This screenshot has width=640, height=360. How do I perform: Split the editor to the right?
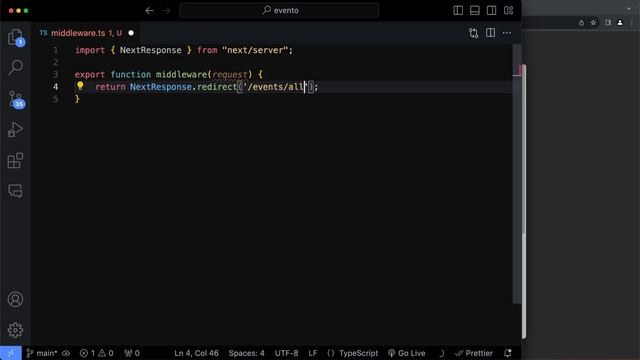coord(490,33)
